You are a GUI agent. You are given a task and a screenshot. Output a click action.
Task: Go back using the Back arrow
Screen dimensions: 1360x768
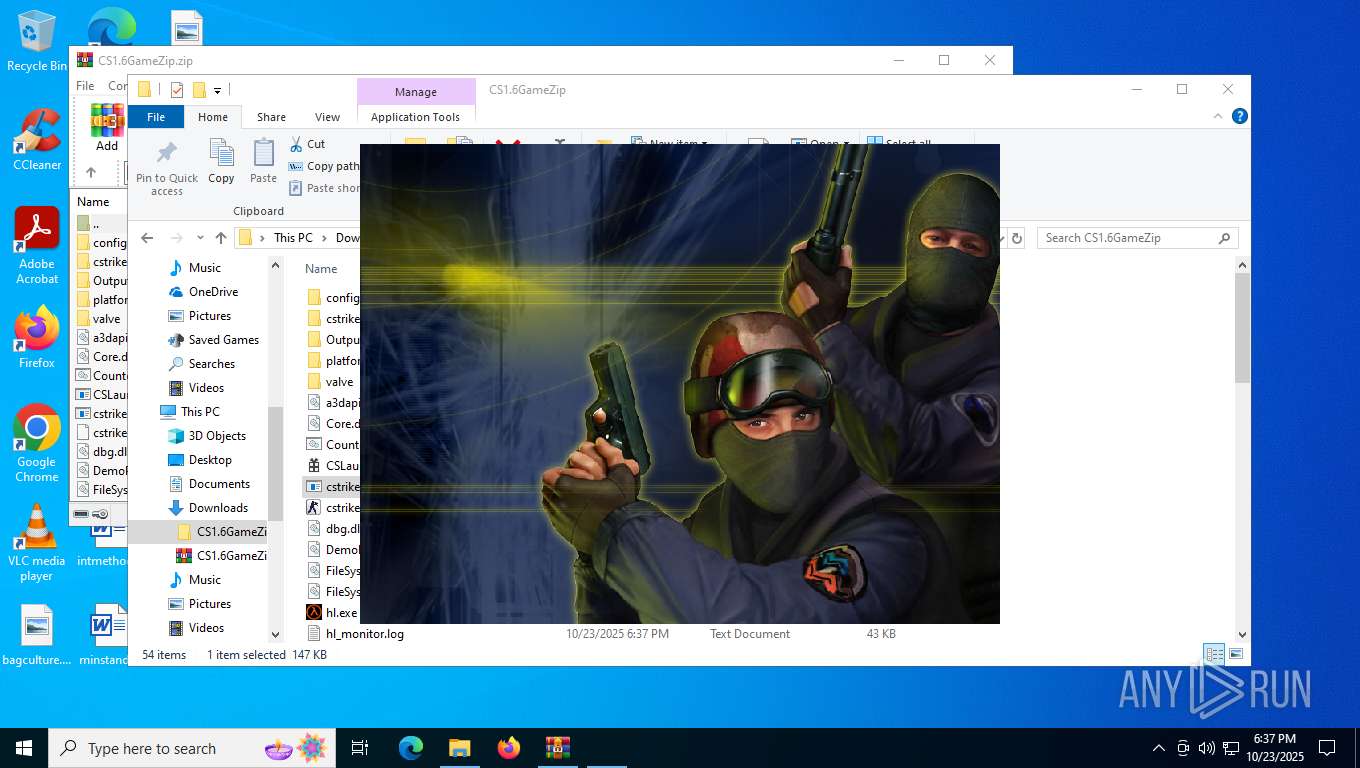pos(147,238)
